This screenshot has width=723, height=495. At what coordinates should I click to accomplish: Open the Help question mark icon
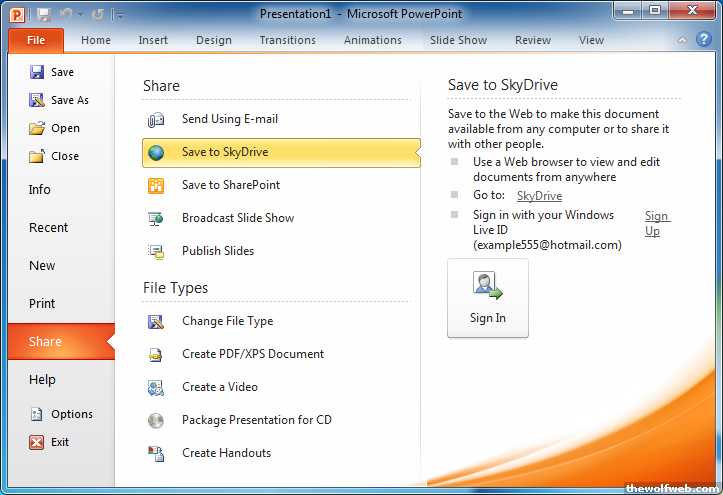pyautogui.click(x=706, y=40)
